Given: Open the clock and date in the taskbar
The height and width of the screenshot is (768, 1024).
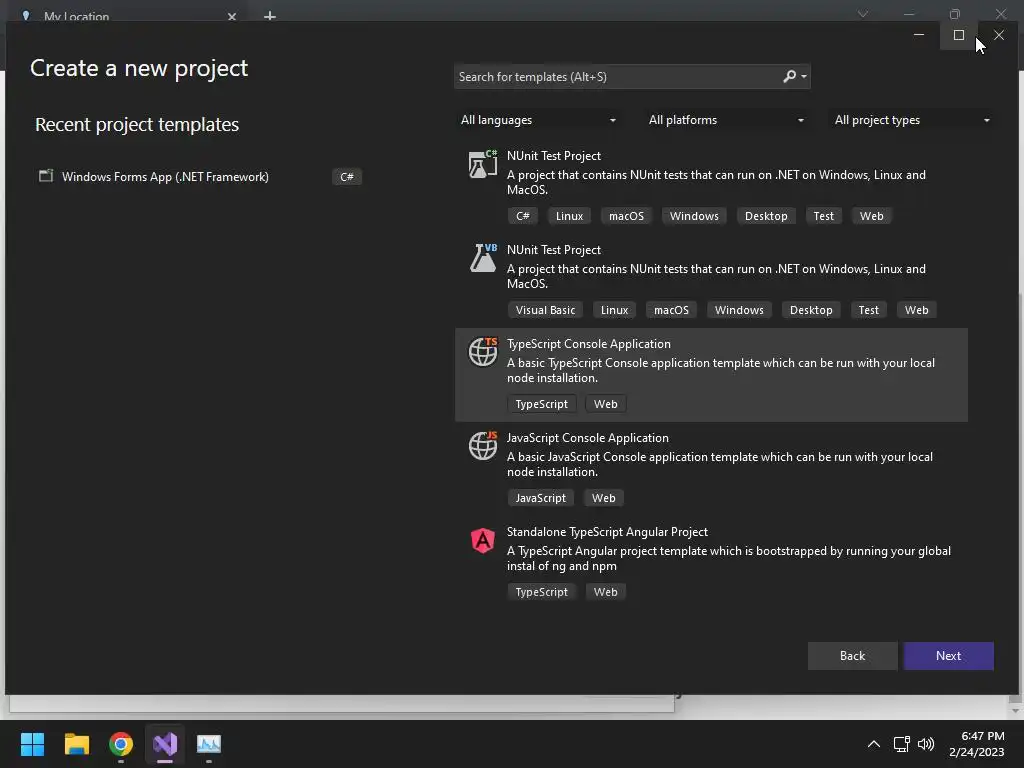Looking at the screenshot, I should (976, 744).
